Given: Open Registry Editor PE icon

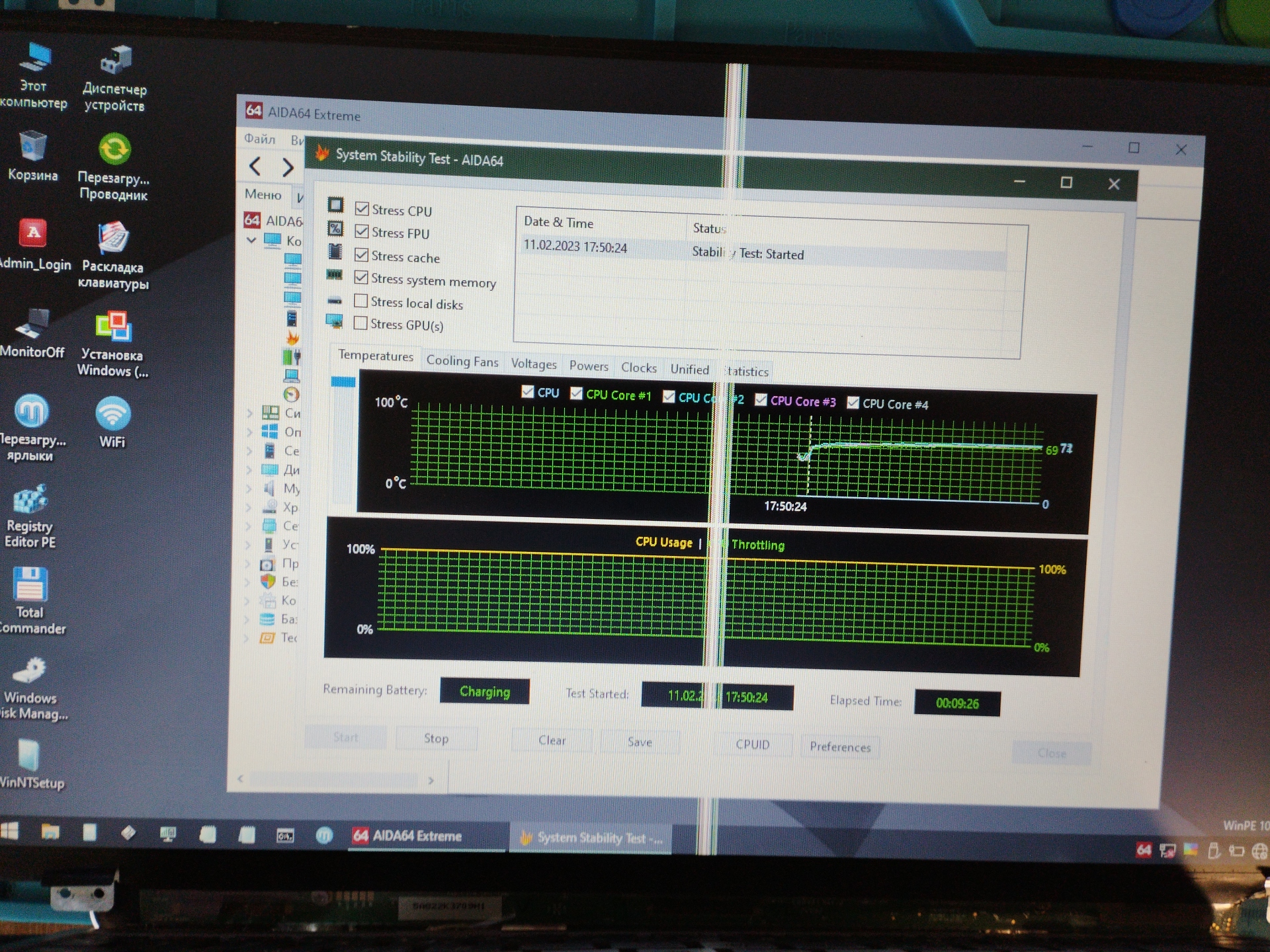Looking at the screenshot, I should click(30, 516).
